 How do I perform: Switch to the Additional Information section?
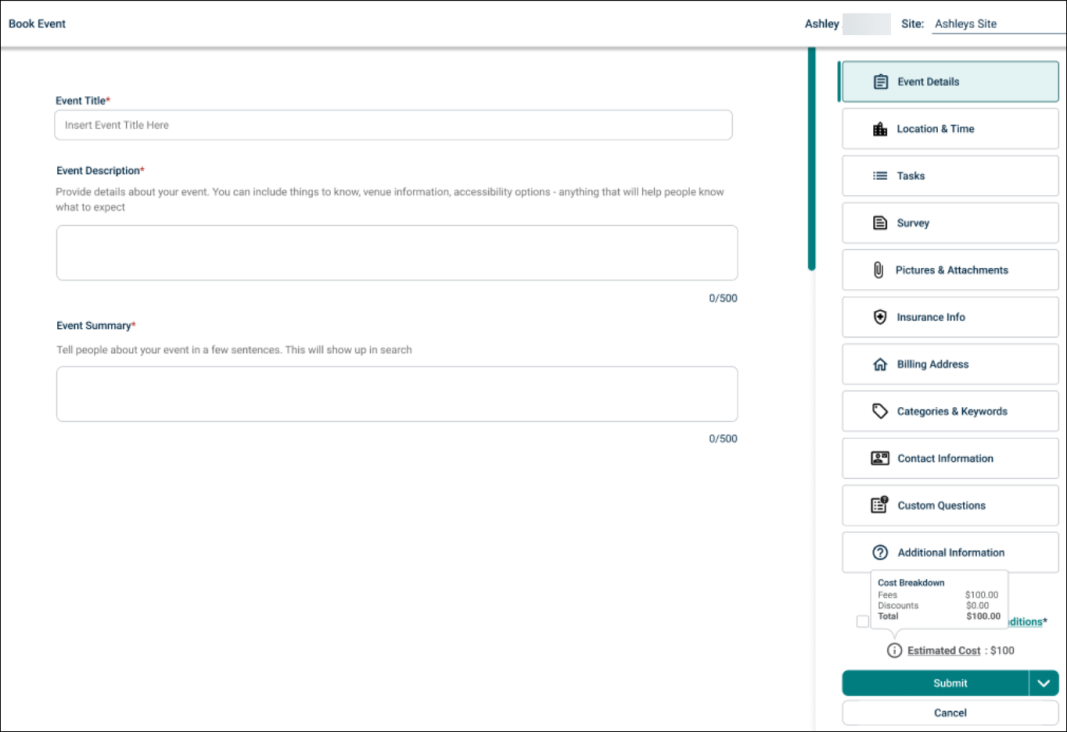click(x=949, y=552)
